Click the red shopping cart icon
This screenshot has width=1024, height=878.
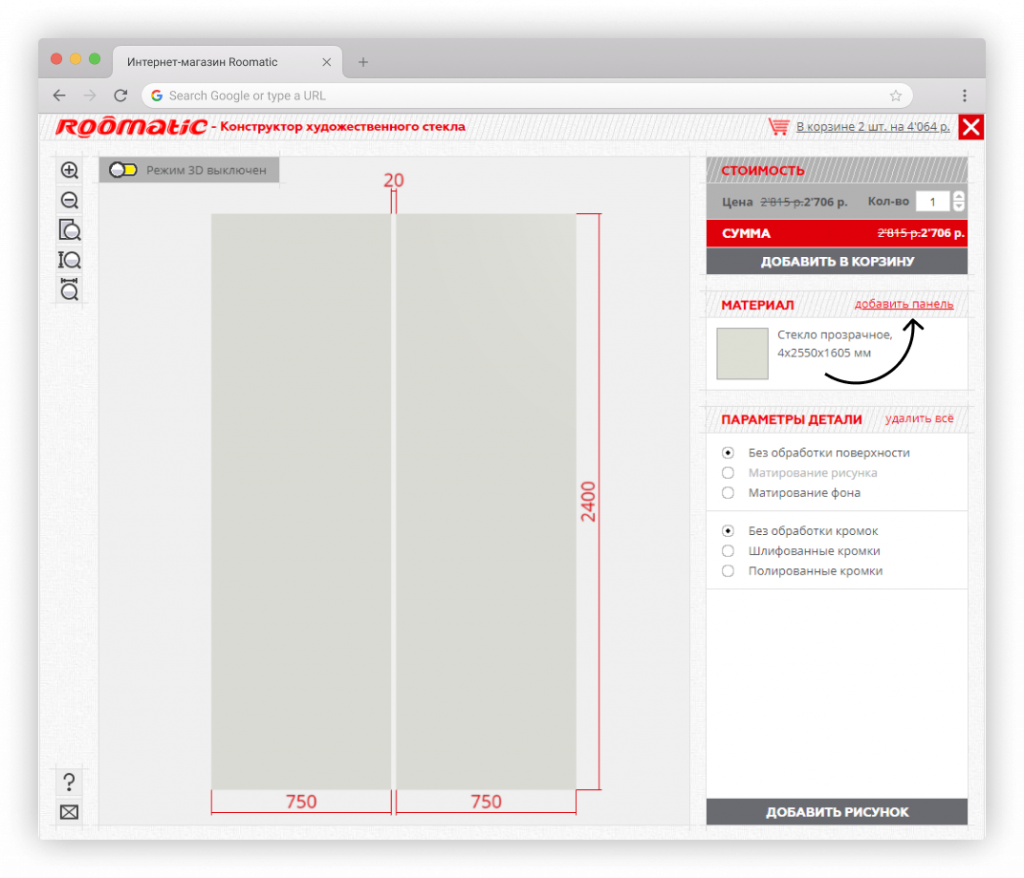[779, 127]
